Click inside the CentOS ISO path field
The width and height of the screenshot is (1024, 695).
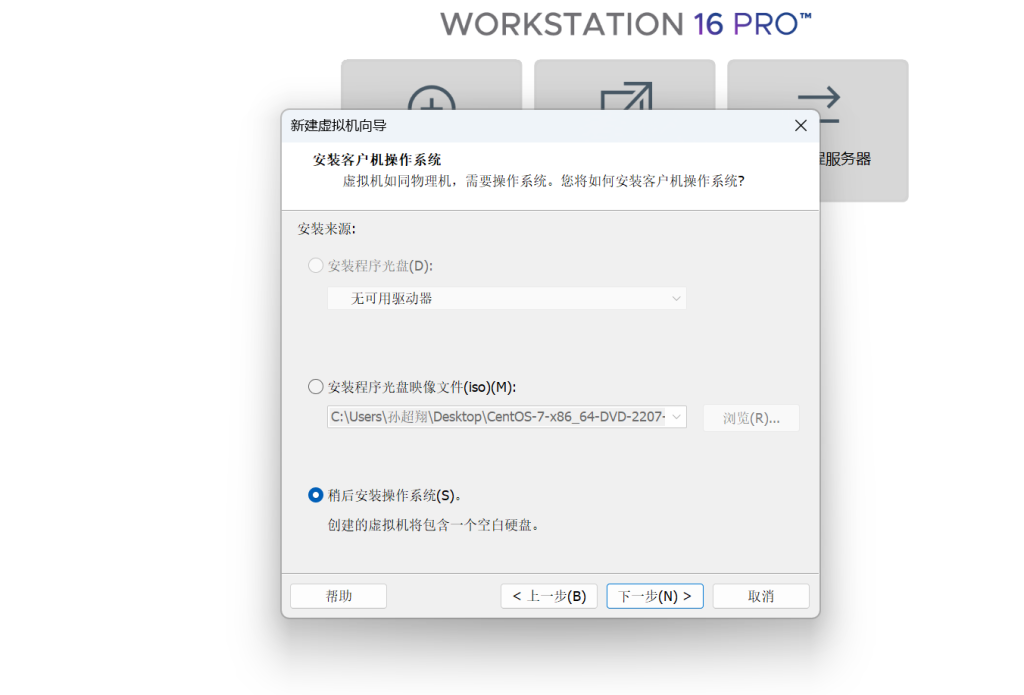[497, 417]
